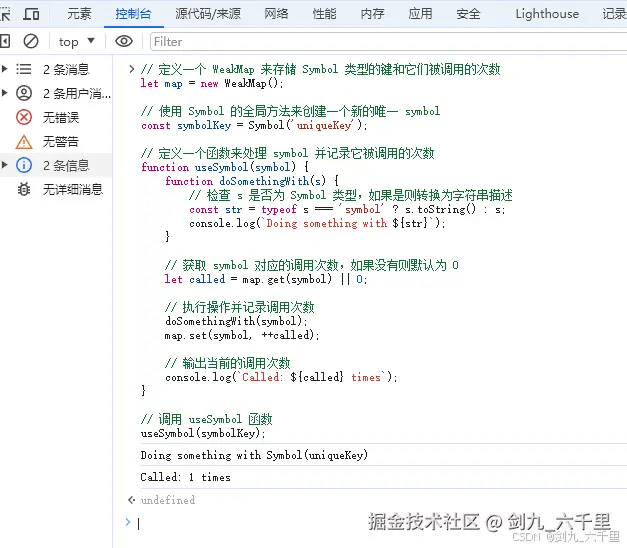Expand the 2 条信息 group arrow
This screenshot has width=627, height=548.
coord(4,165)
